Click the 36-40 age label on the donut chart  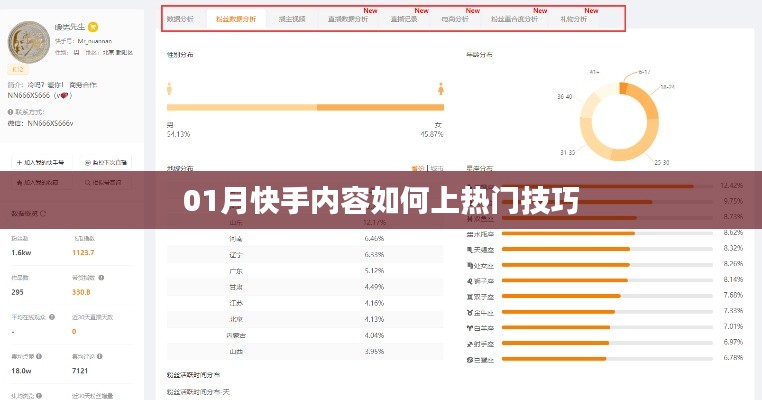click(564, 97)
